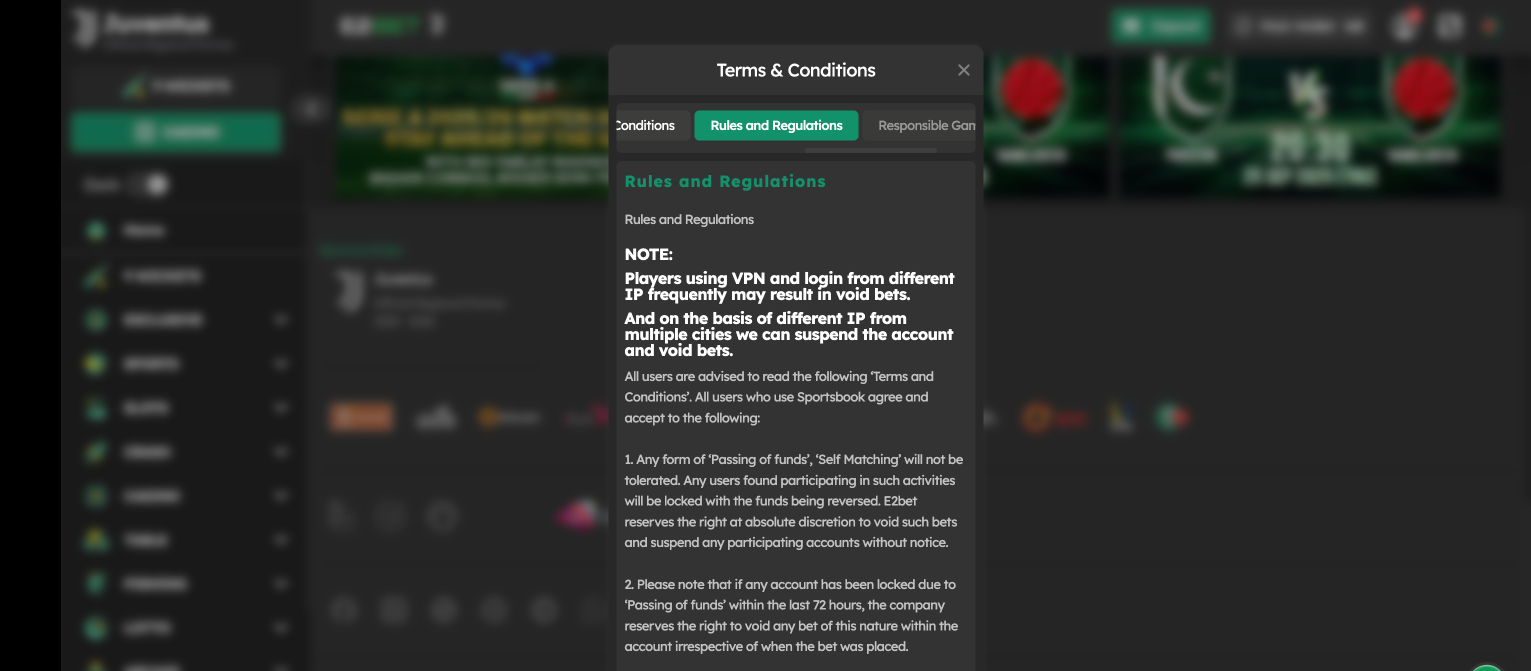1531x671 pixels.
Task: Open the Responsible Gaming tab
Action: coord(925,125)
